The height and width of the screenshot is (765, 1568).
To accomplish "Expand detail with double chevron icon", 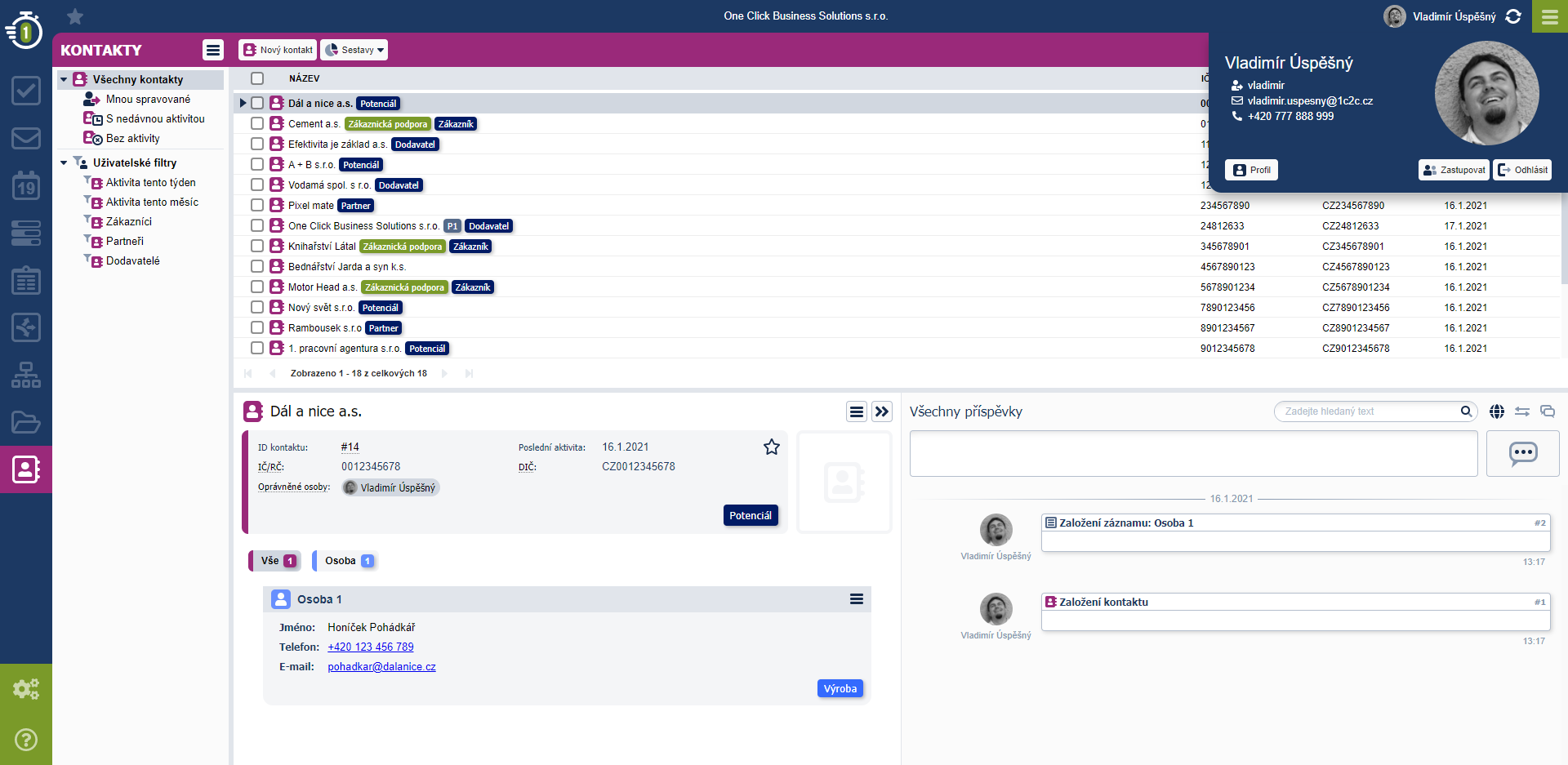I will [882, 411].
